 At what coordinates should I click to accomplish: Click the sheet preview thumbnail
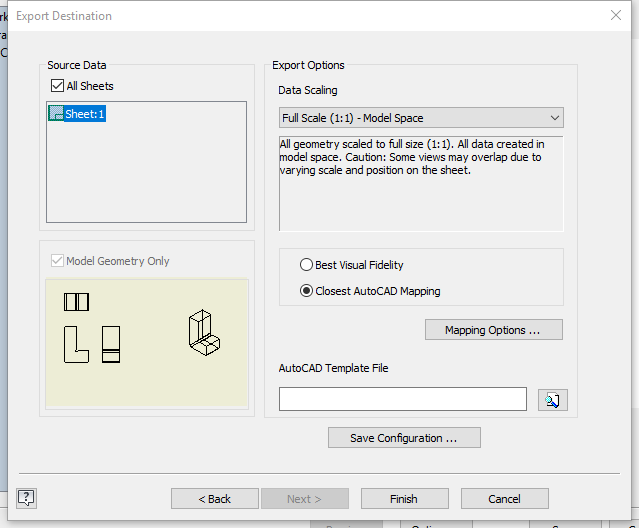[147, 343]
